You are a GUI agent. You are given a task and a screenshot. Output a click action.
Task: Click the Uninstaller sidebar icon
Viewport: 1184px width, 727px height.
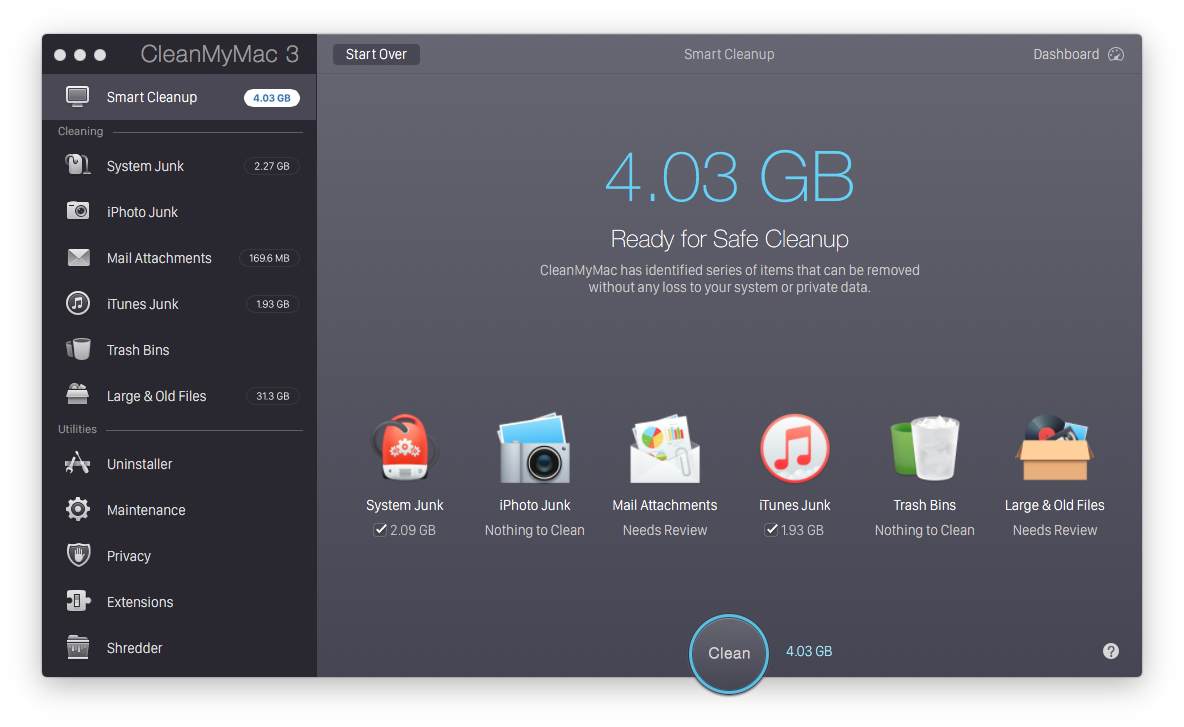77,463
